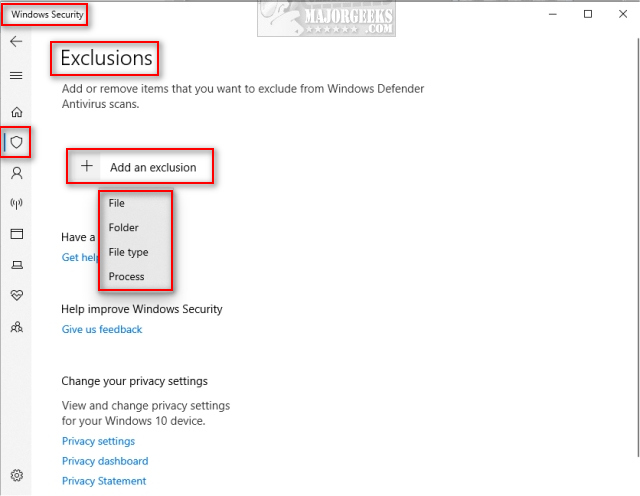
Task: Open the Get help link
Action: pyautogui.click(x=80, y=258)
